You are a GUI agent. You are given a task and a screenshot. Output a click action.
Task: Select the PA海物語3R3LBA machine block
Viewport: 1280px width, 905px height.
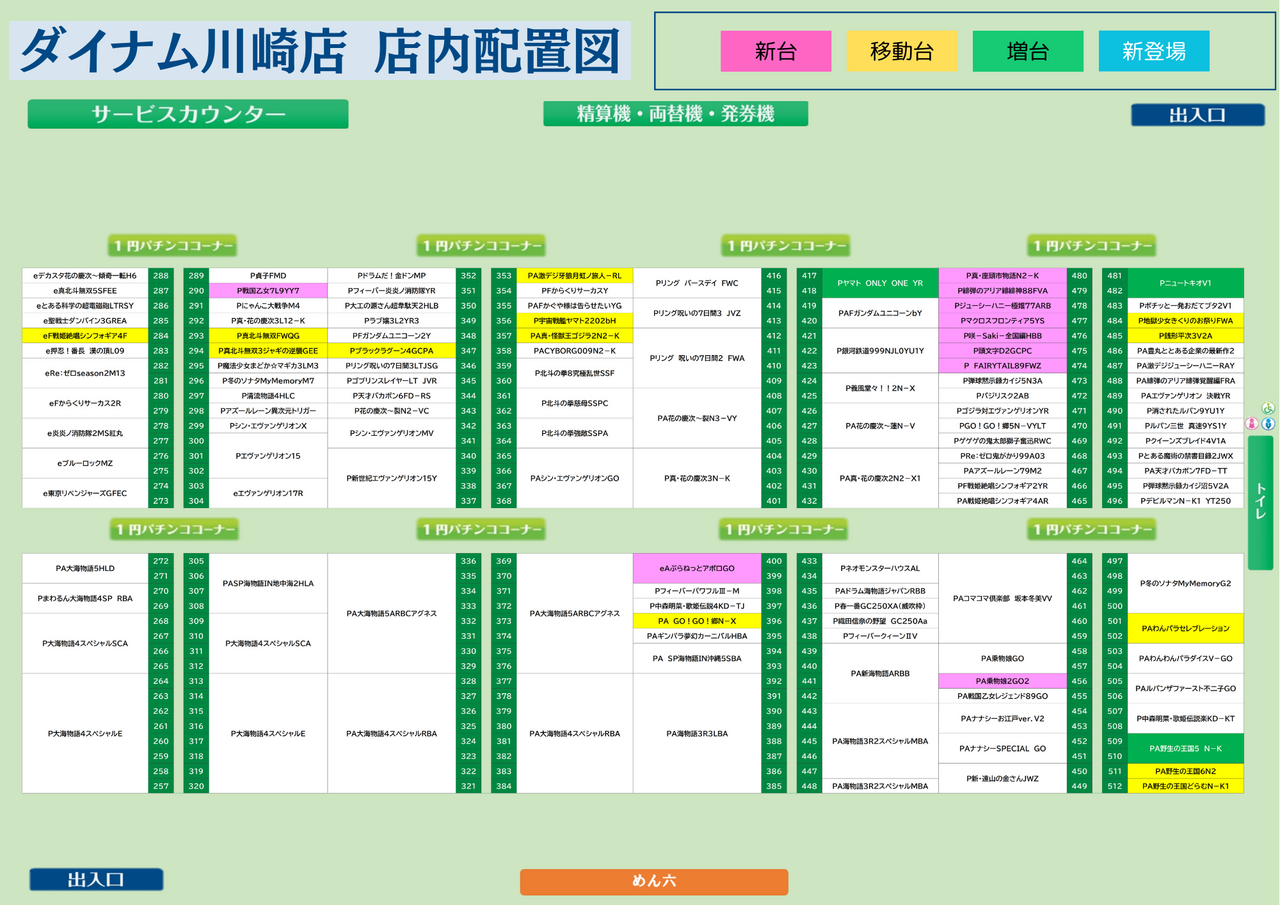pyautogui.click(x=696, y=733)
